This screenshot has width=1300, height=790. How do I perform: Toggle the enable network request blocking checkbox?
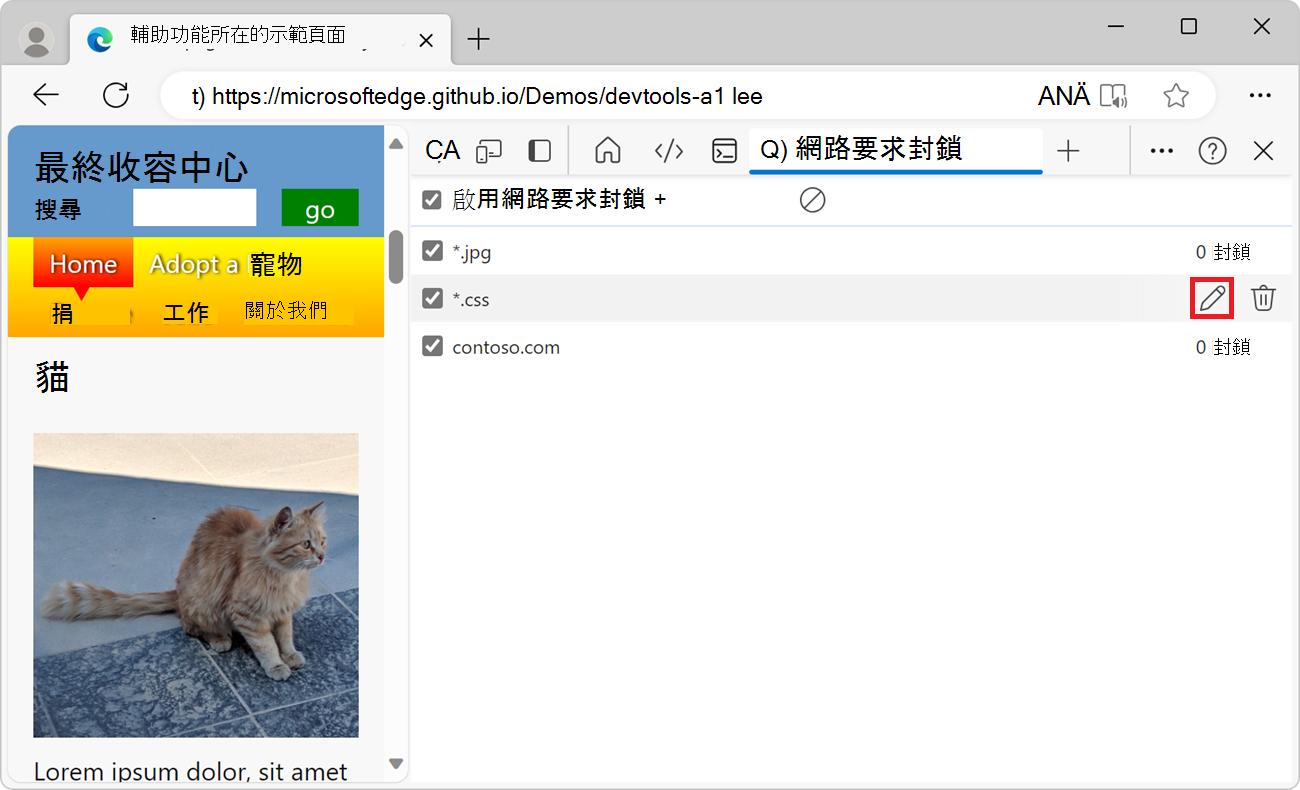432,200
